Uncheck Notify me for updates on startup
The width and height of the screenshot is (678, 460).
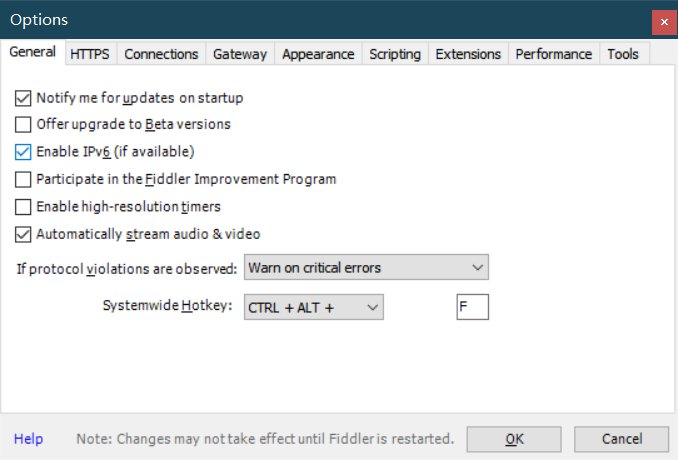[23, 98]
